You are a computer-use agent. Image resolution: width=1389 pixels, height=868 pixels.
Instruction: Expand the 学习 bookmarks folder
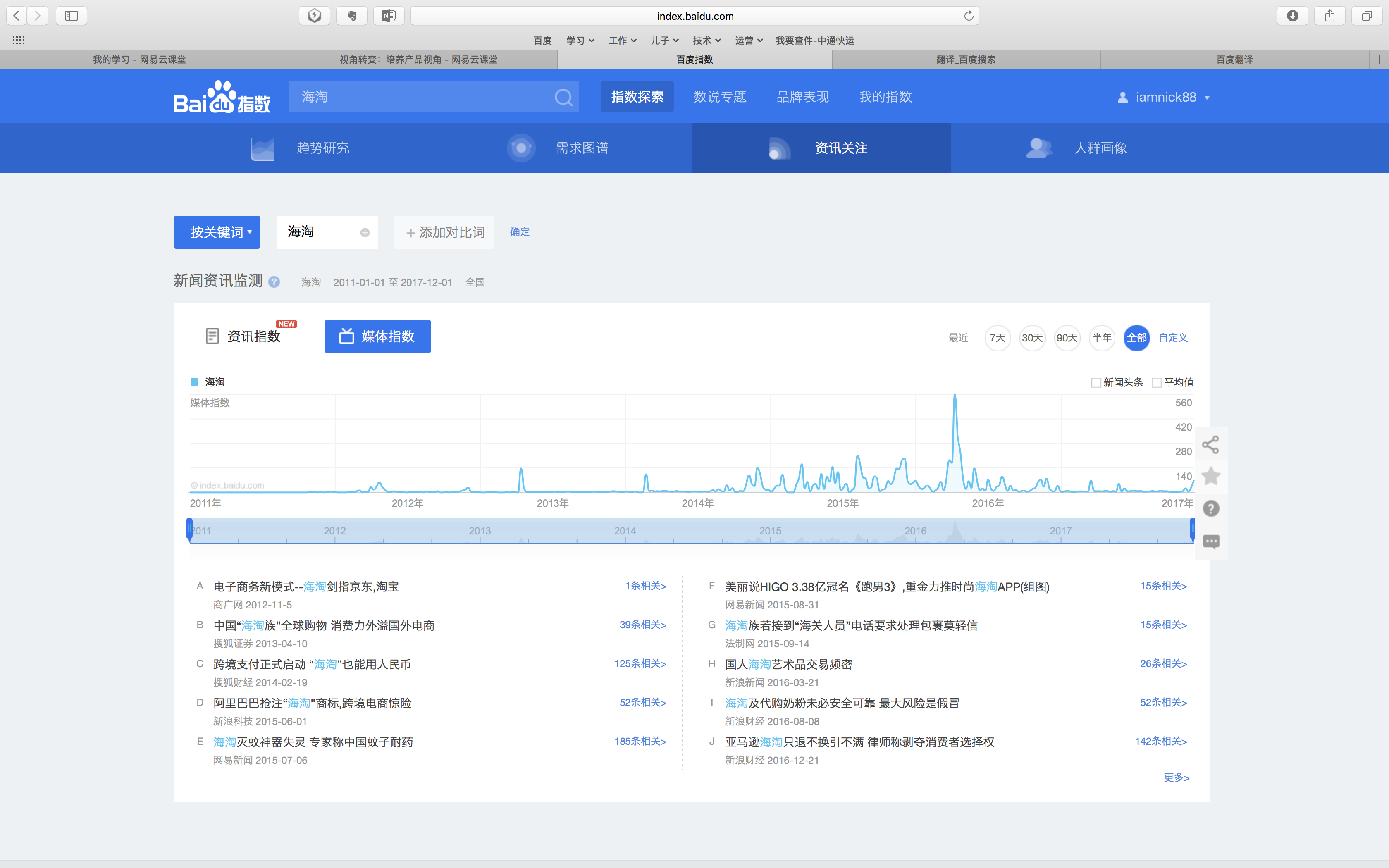[580, 40]
